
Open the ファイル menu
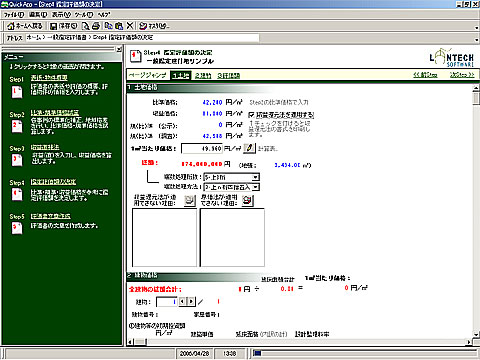[x=14, y=15]
